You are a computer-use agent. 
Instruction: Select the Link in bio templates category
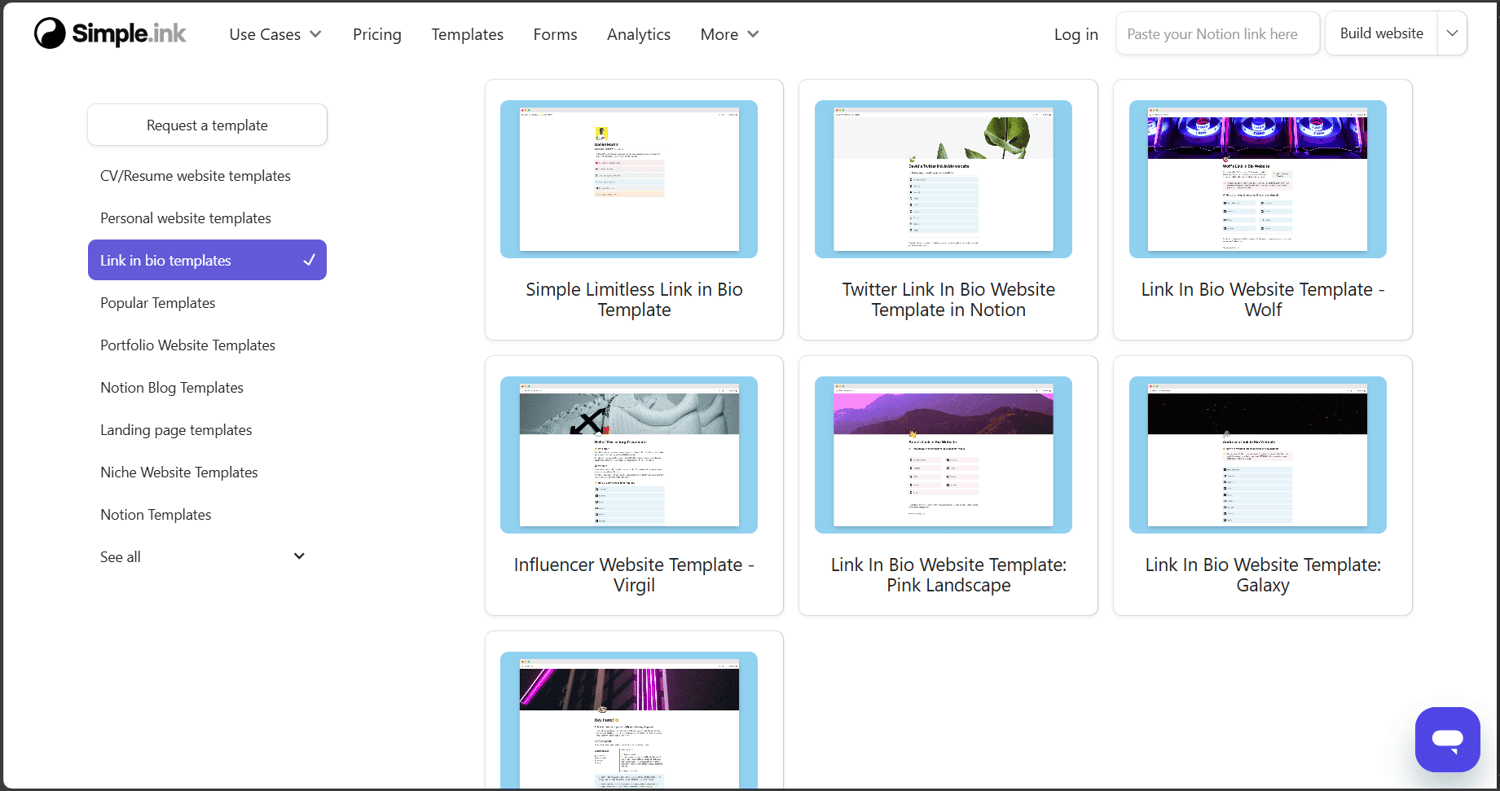(207, 260)
